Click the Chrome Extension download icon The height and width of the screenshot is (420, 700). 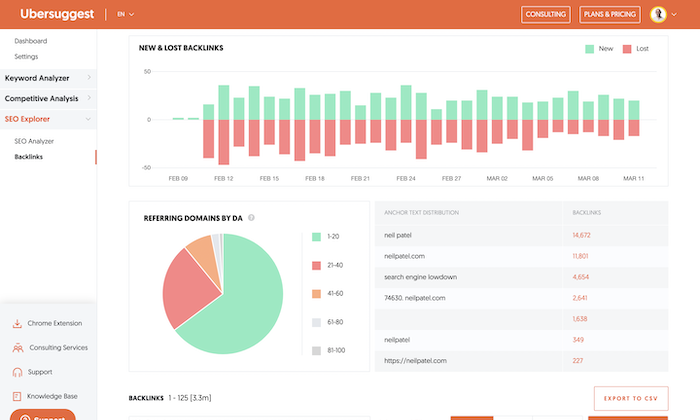(x=17, y=324)
